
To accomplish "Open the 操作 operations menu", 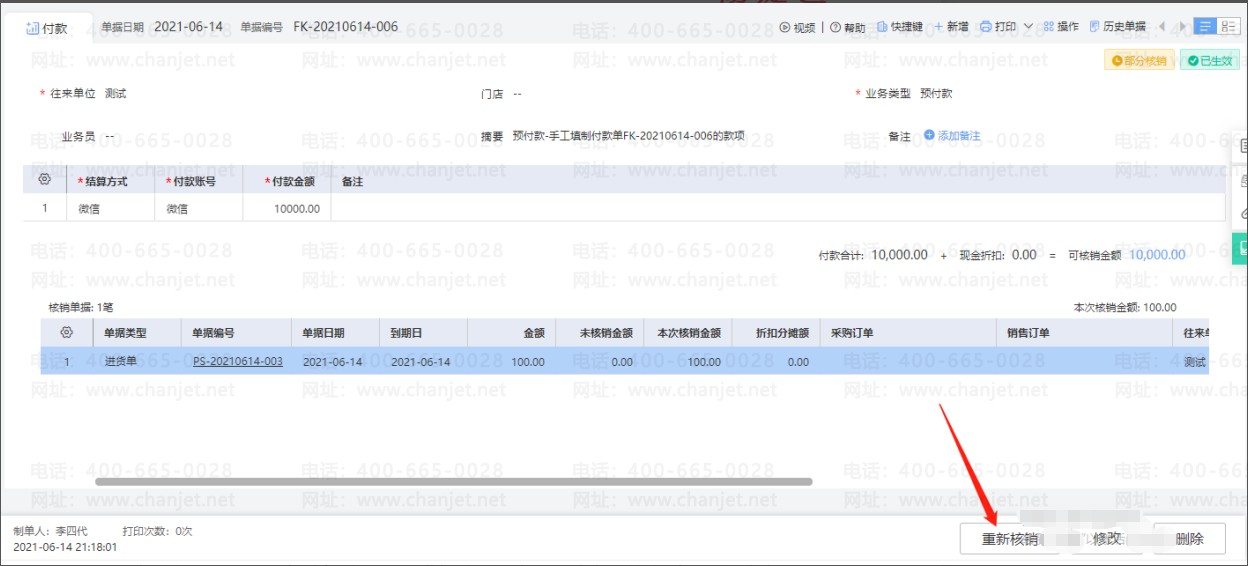I will click(x=1060, y=27).
